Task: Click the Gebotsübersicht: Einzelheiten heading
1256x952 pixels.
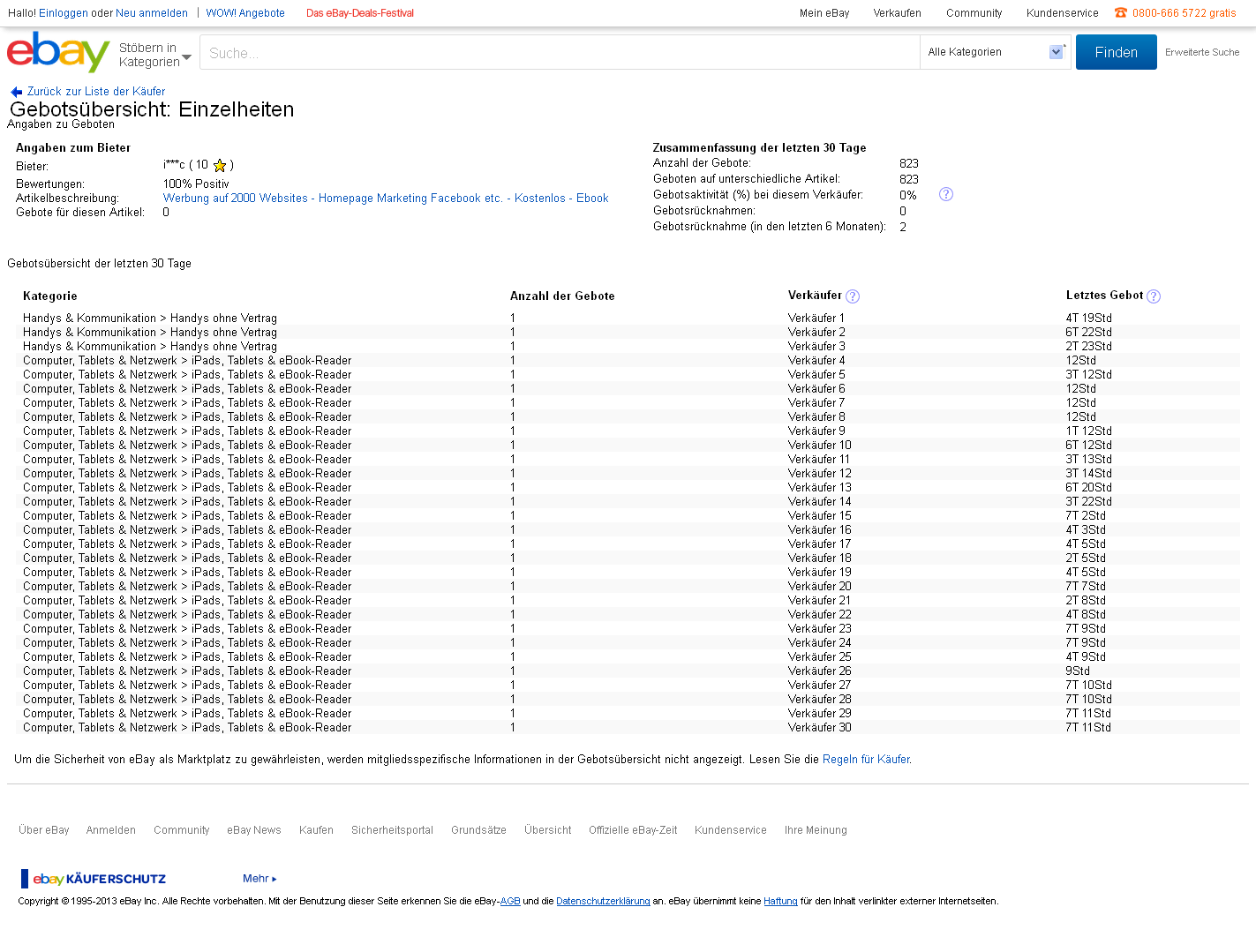Action: tap(152, 109)
